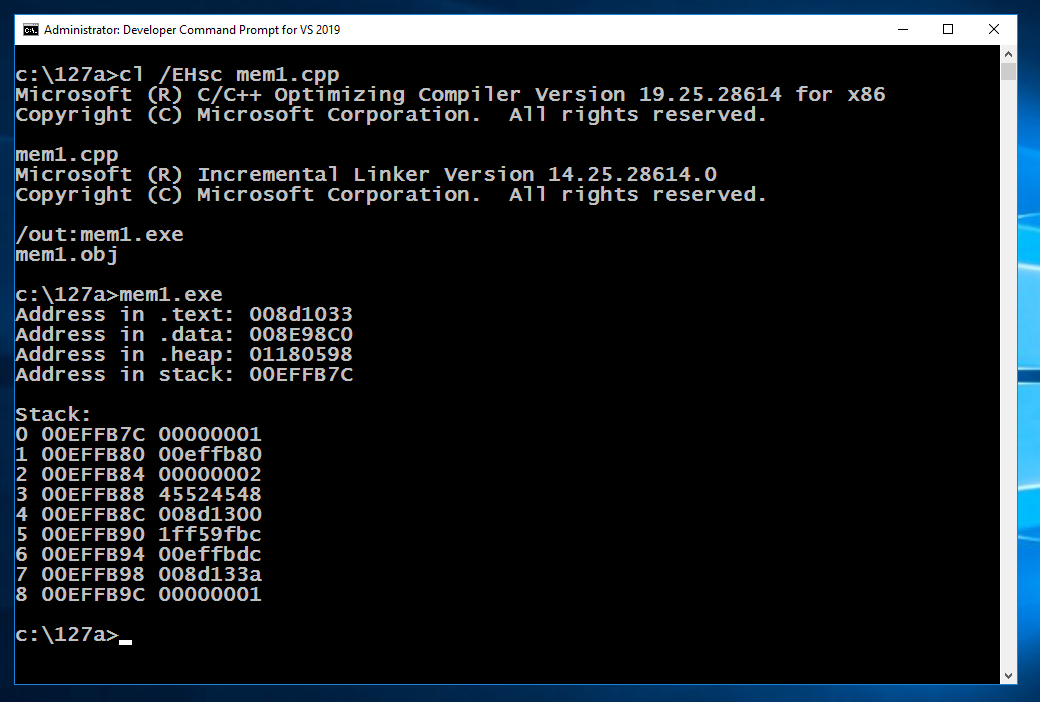Click stack row 7 value 008d133a
Viewport: 1040px width, 702px height.
[210, 575]
